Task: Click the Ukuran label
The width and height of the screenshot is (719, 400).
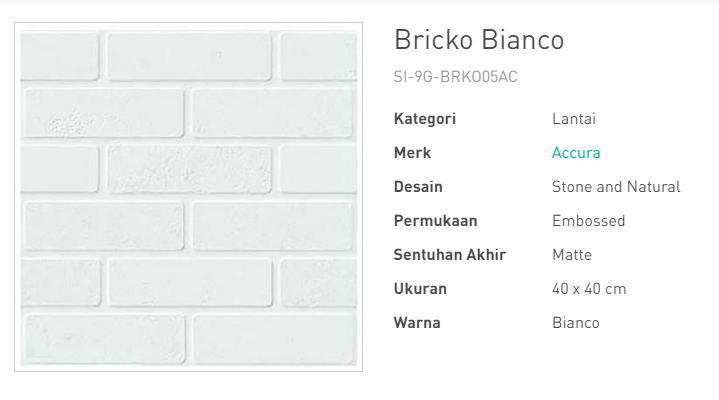Action: pos(420,289)
